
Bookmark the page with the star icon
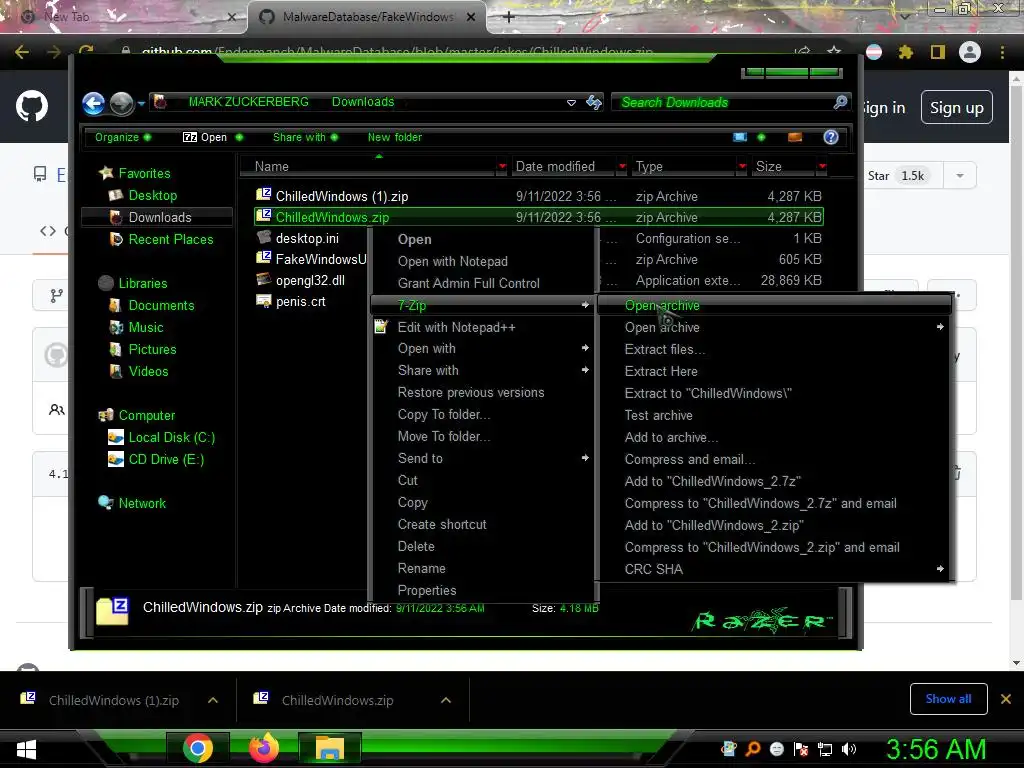click(x=834, y=52)
